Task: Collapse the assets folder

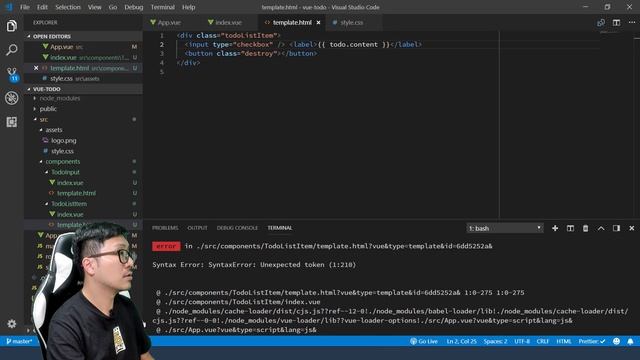Action: pos(54,130)
